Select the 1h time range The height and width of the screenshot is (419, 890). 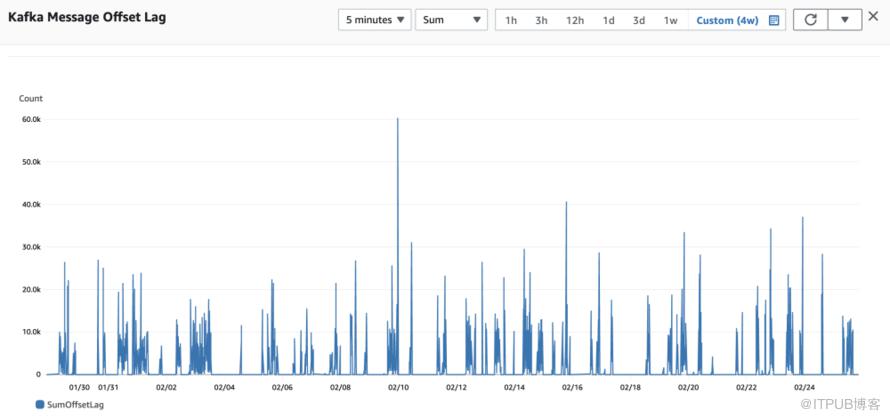coord(511,20)
